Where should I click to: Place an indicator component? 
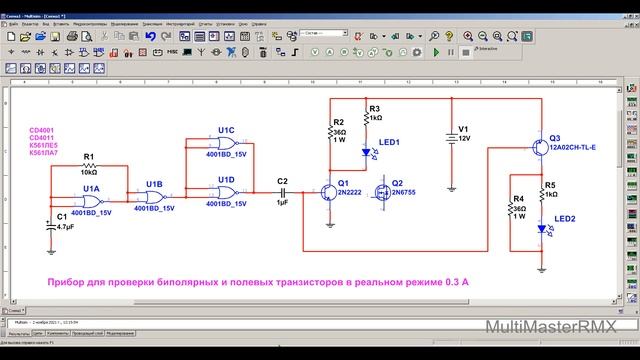pyautogui.click(x=142, y=52)
